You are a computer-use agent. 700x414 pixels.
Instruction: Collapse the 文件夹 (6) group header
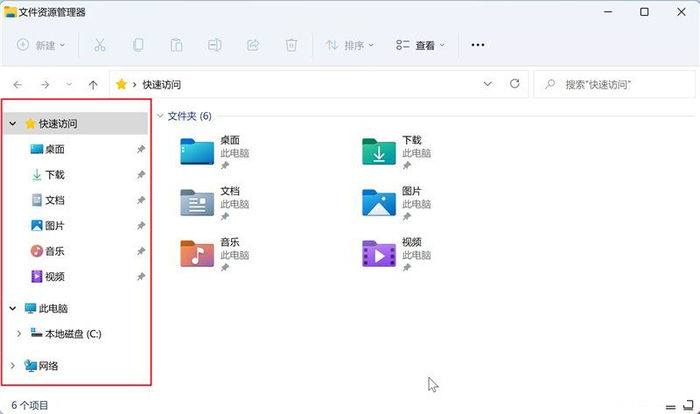click(x=159, y=116)
